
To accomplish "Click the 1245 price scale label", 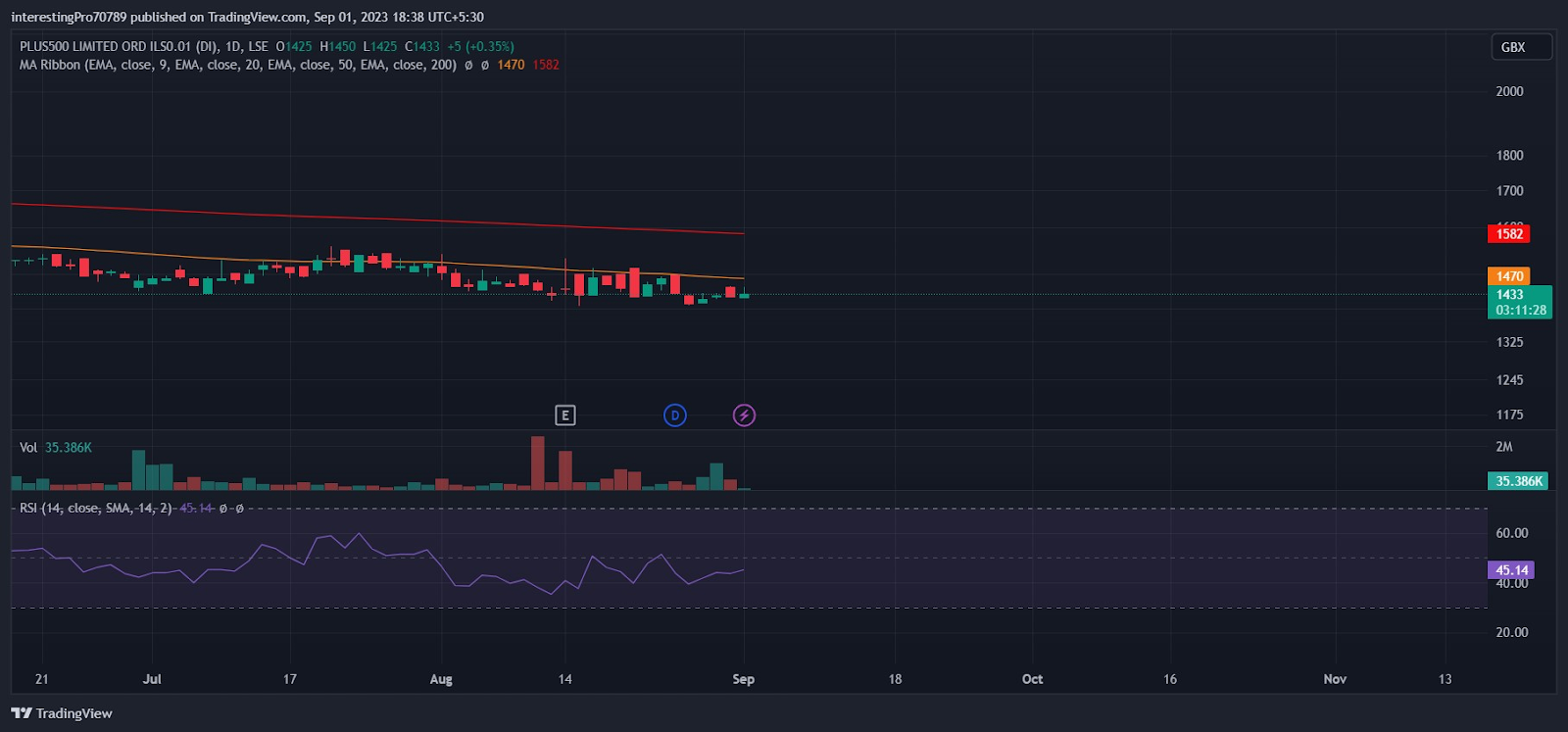I will tap(1509, 380).
